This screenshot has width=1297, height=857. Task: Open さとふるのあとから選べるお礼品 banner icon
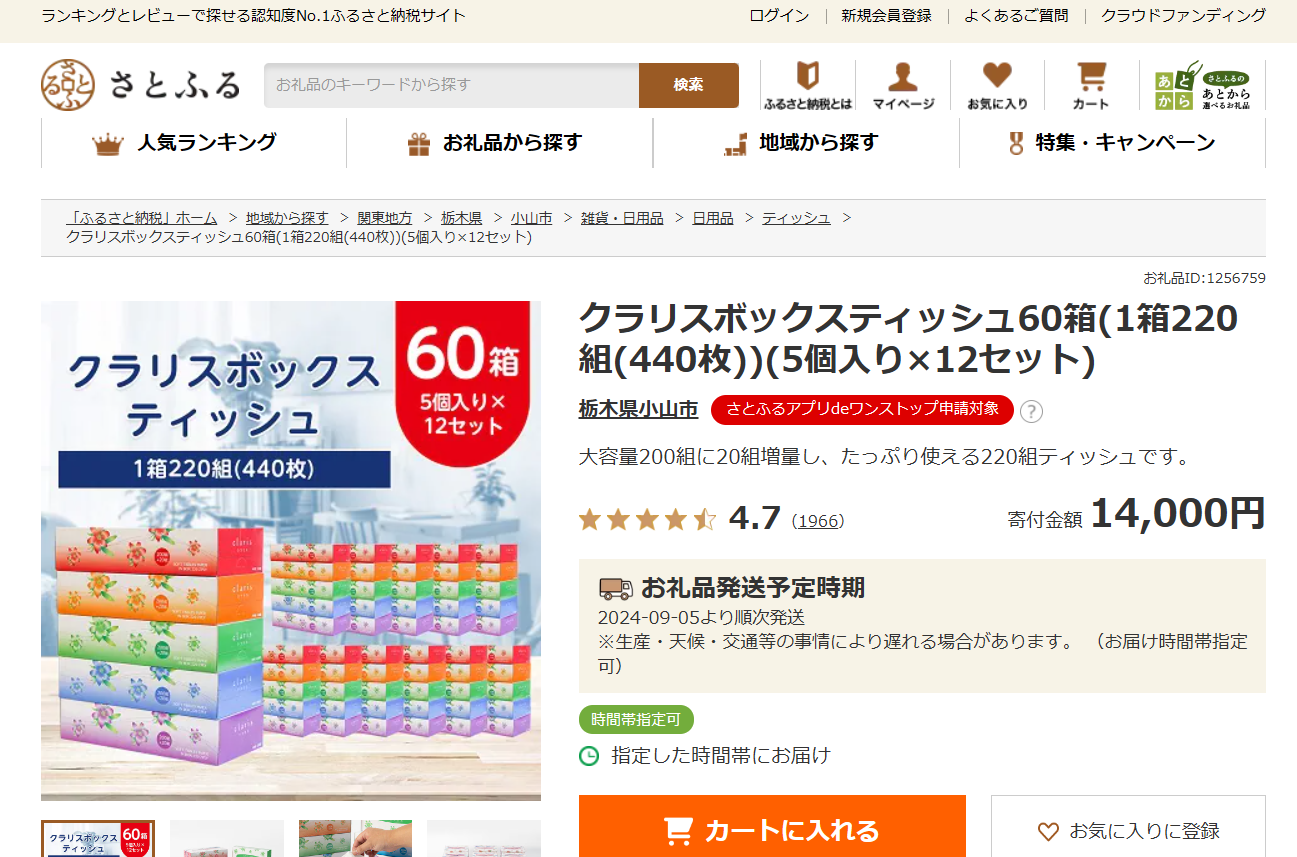click(1202, 85)
